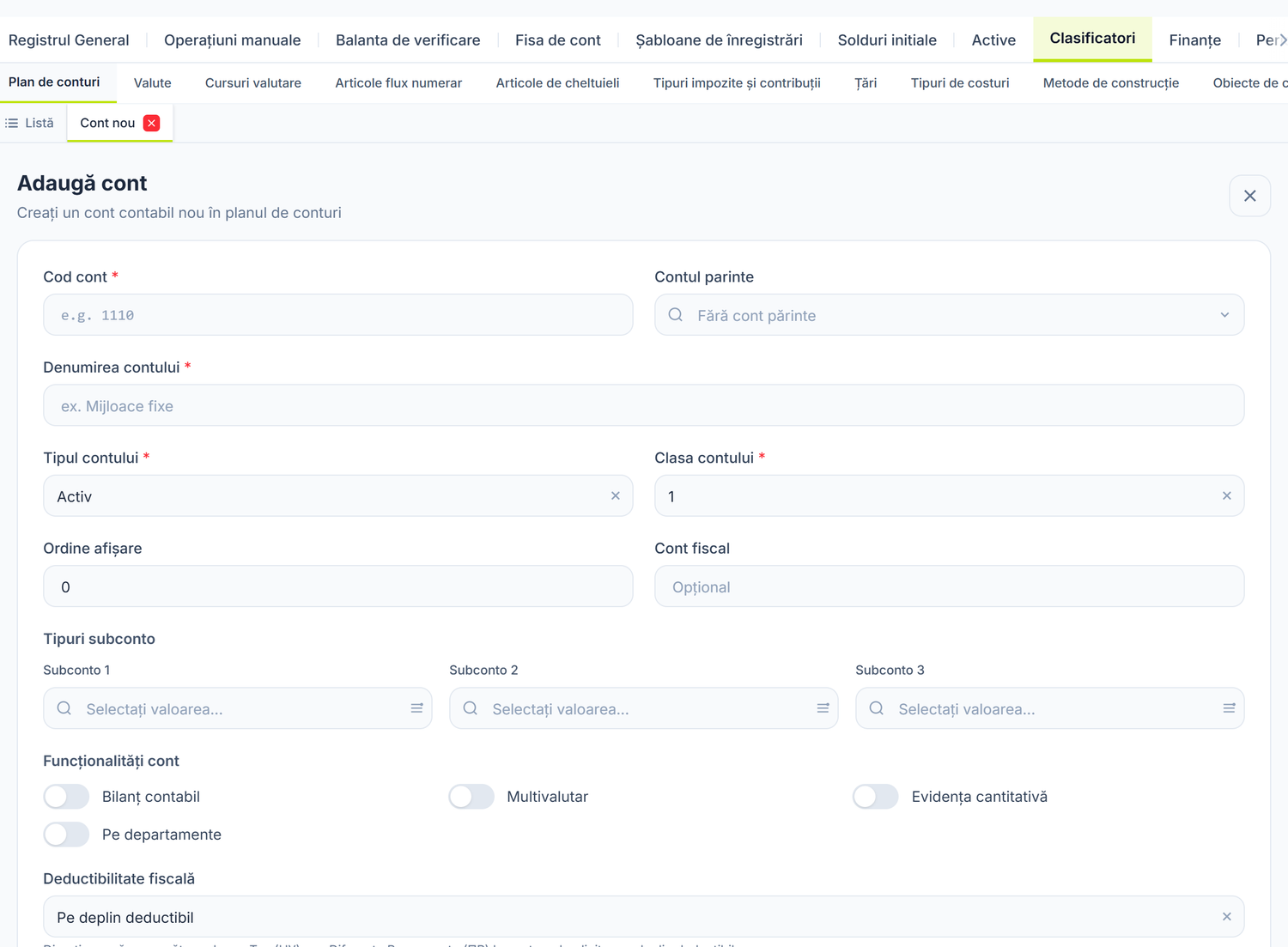Open the Țări subtab
The height and width of the screenshot is (947, 1288).
866,83
